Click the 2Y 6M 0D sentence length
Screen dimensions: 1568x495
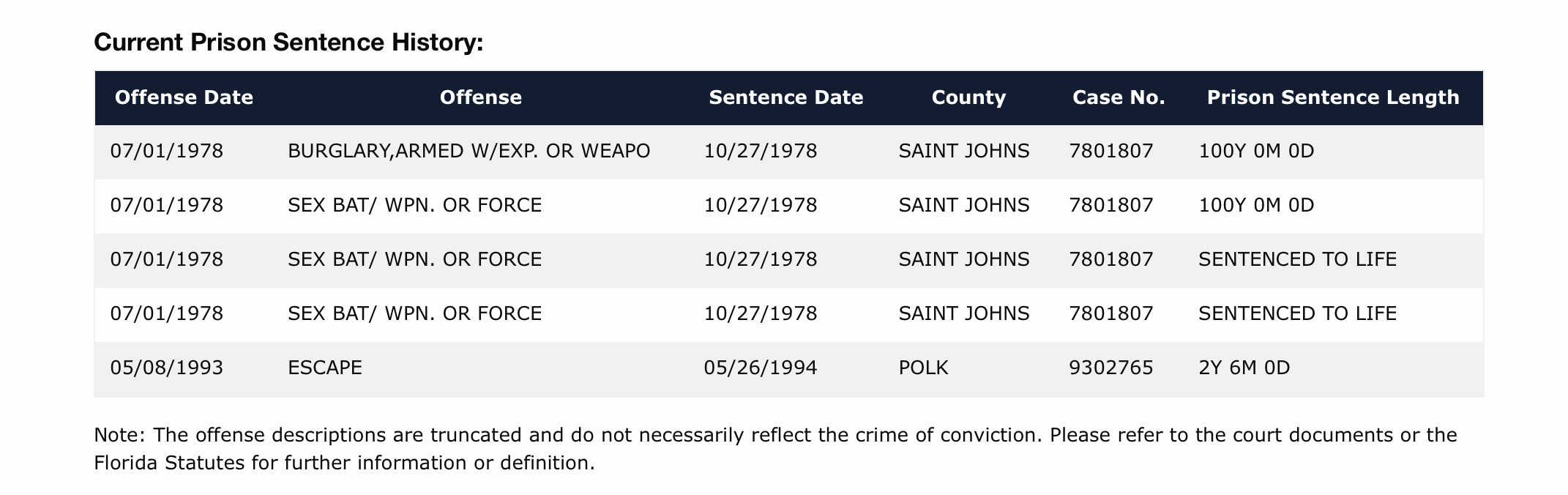[x=1244, y=368]
